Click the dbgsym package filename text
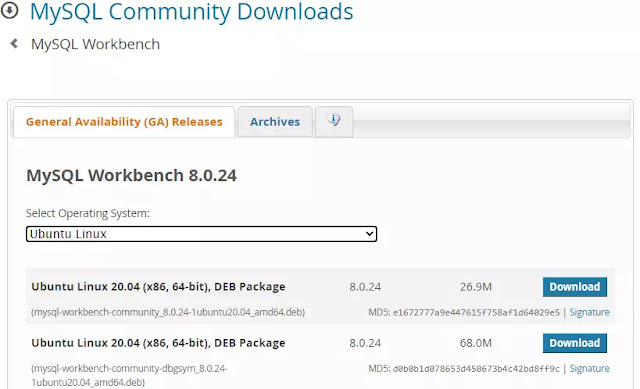 129,375
